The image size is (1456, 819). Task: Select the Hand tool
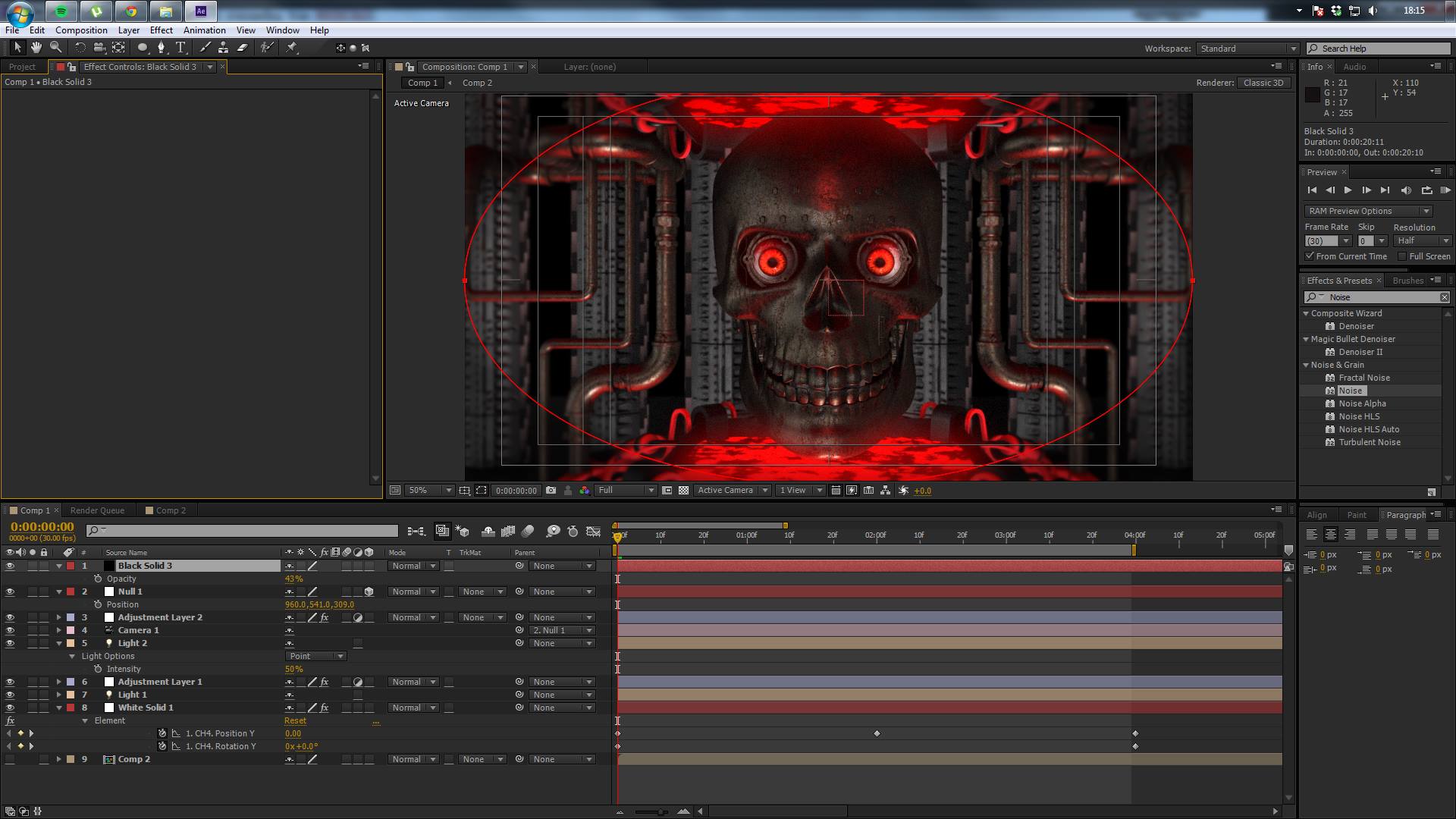36,47
